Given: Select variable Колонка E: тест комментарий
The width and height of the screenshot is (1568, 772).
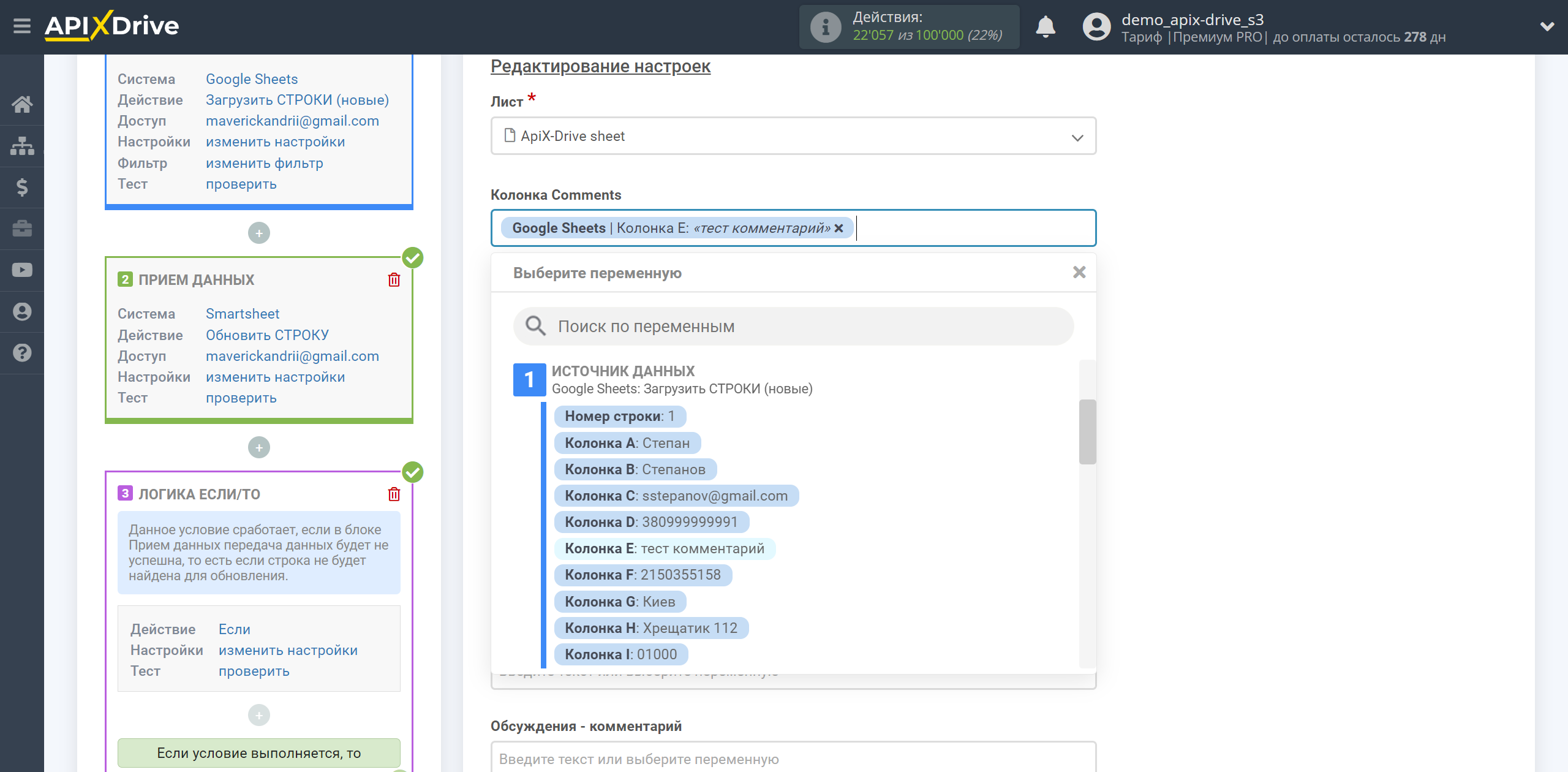Looking at the screenshot, I should coord(665,548).
